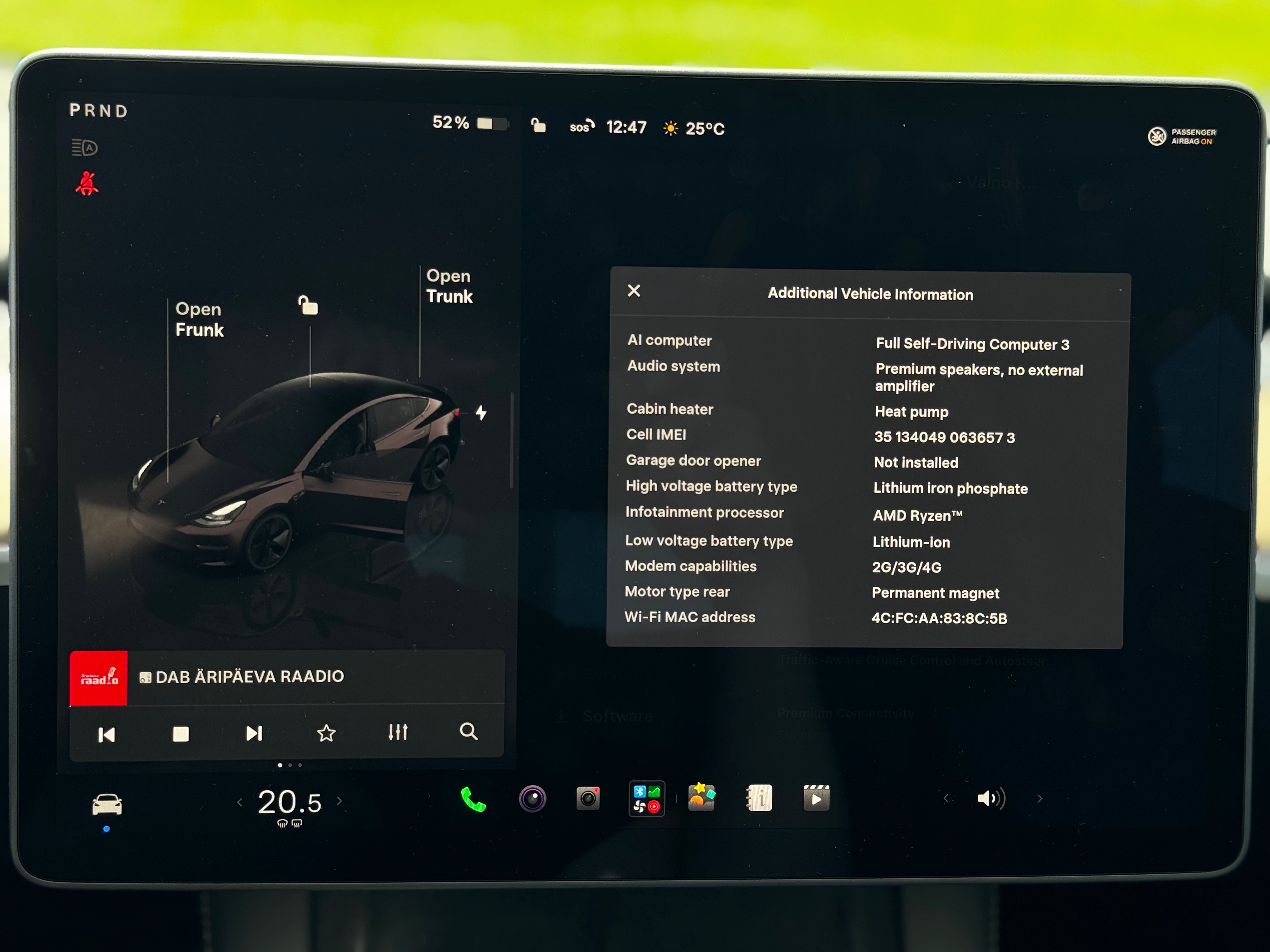Tap the Permanent magnet motor value
The image size is (1270, 952).
pyautogui.click(x=935, y=593)
